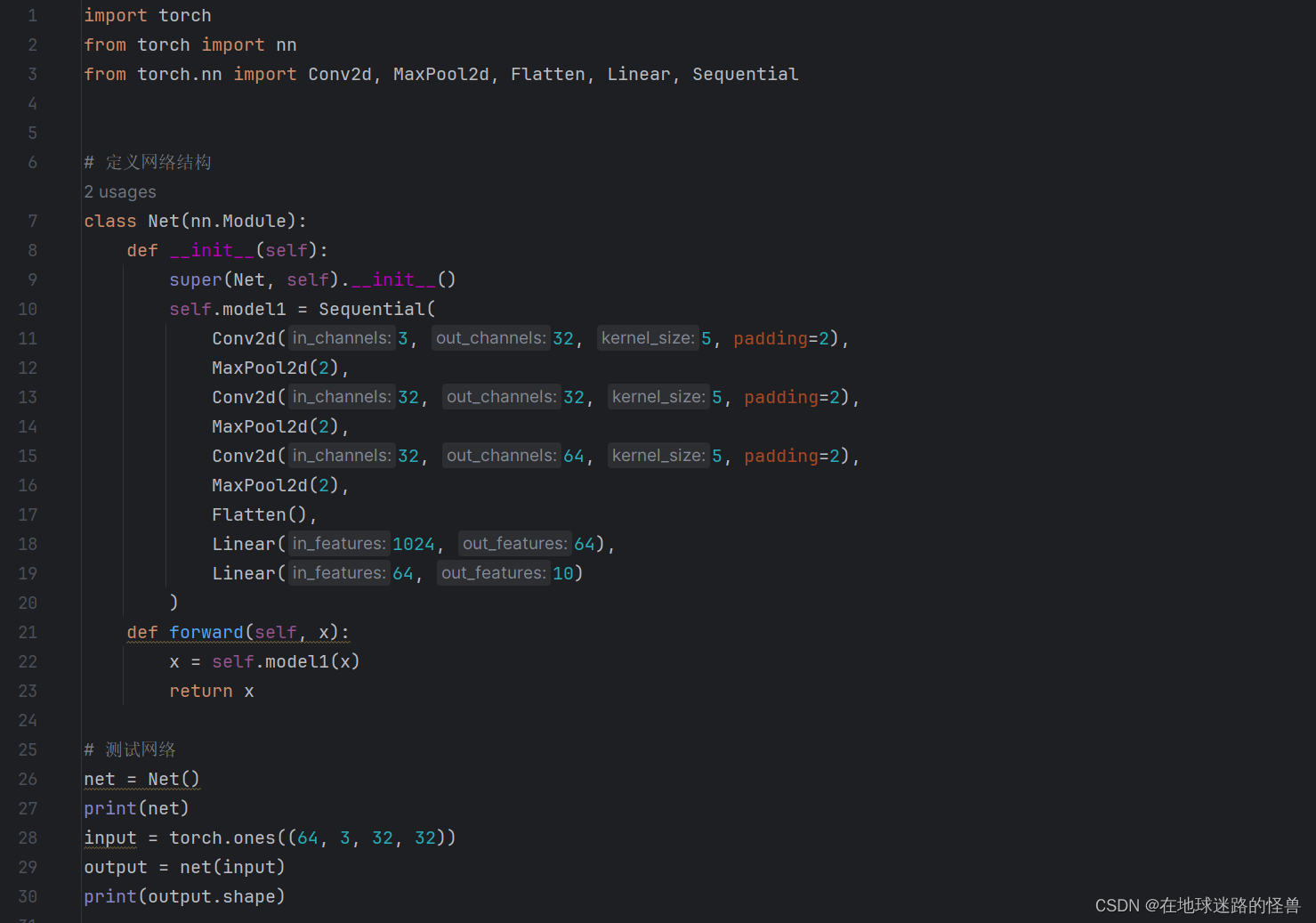Click the comment '# 测试网络'
Screen dimensions: 1316x923
130,749
